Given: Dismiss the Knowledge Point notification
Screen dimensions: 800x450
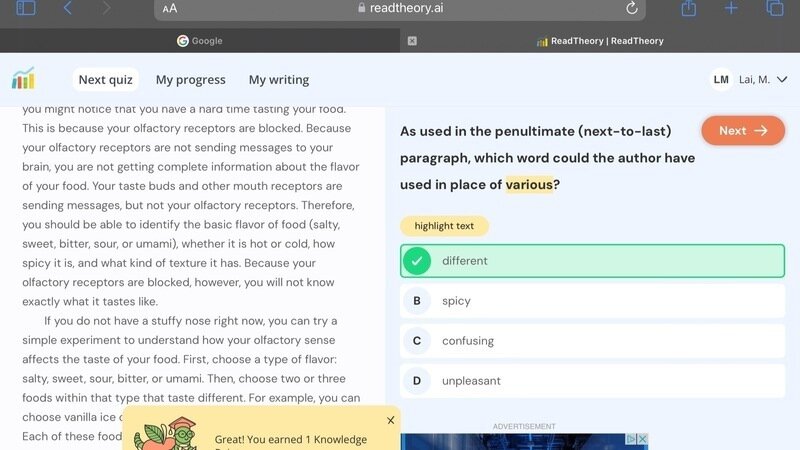Looking at the screenshot, I should 391,420.
